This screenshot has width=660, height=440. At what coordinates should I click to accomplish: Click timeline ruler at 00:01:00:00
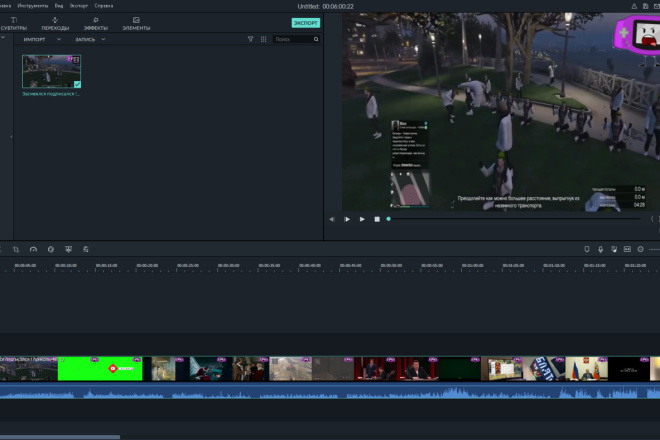coord(473,266)
